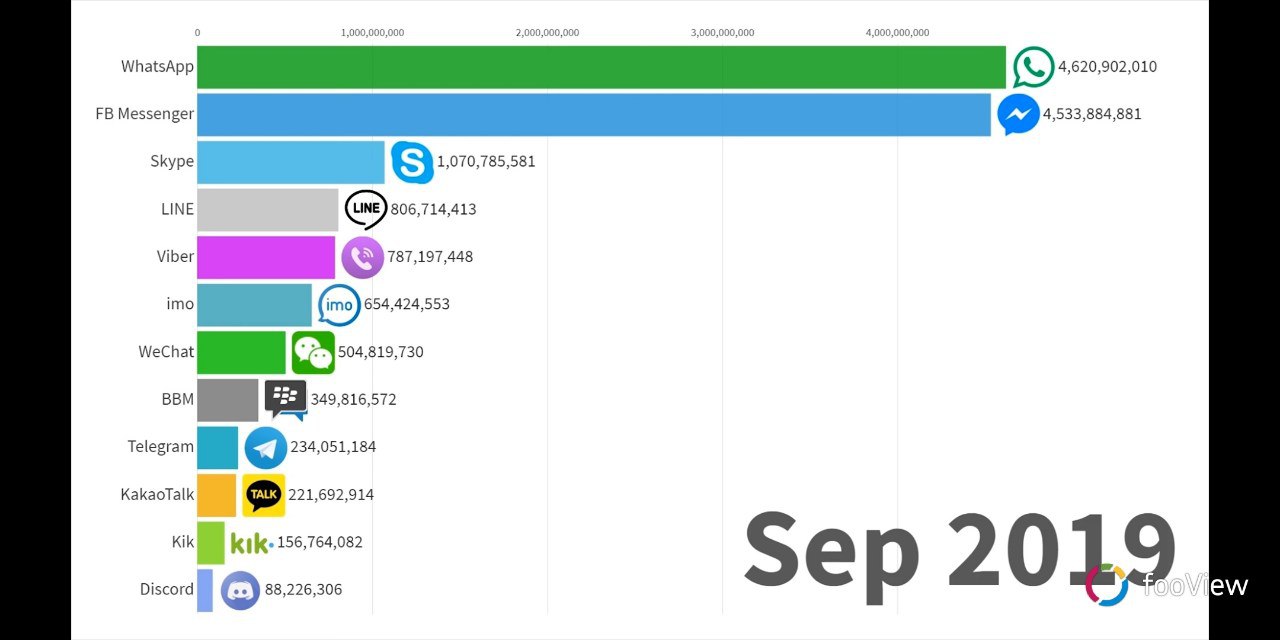Click the 2,000,000,000 axis tick label
This screenshot has width=1280, height=640.
tap(547, 33)
